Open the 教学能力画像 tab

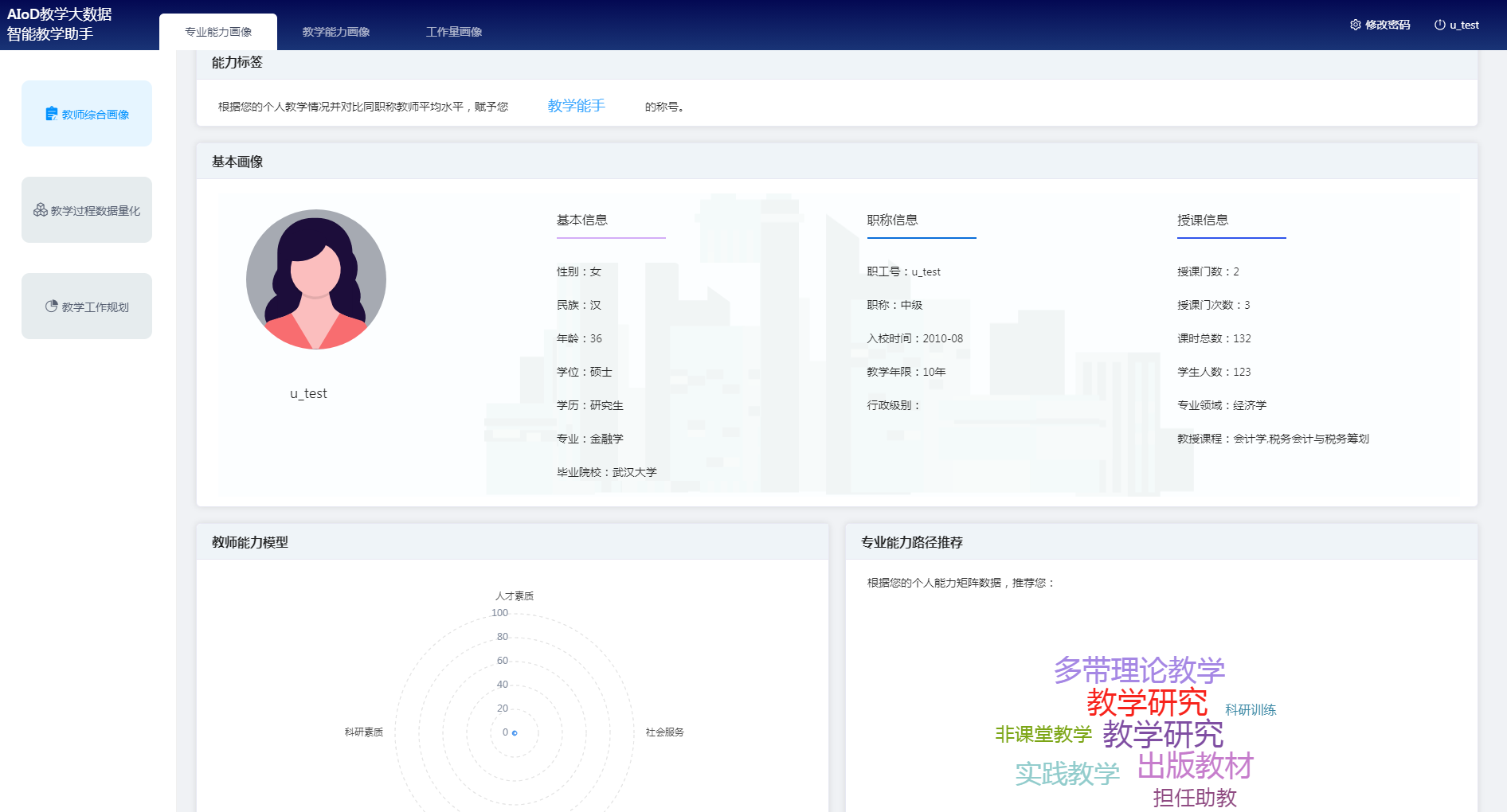point(336,32)
